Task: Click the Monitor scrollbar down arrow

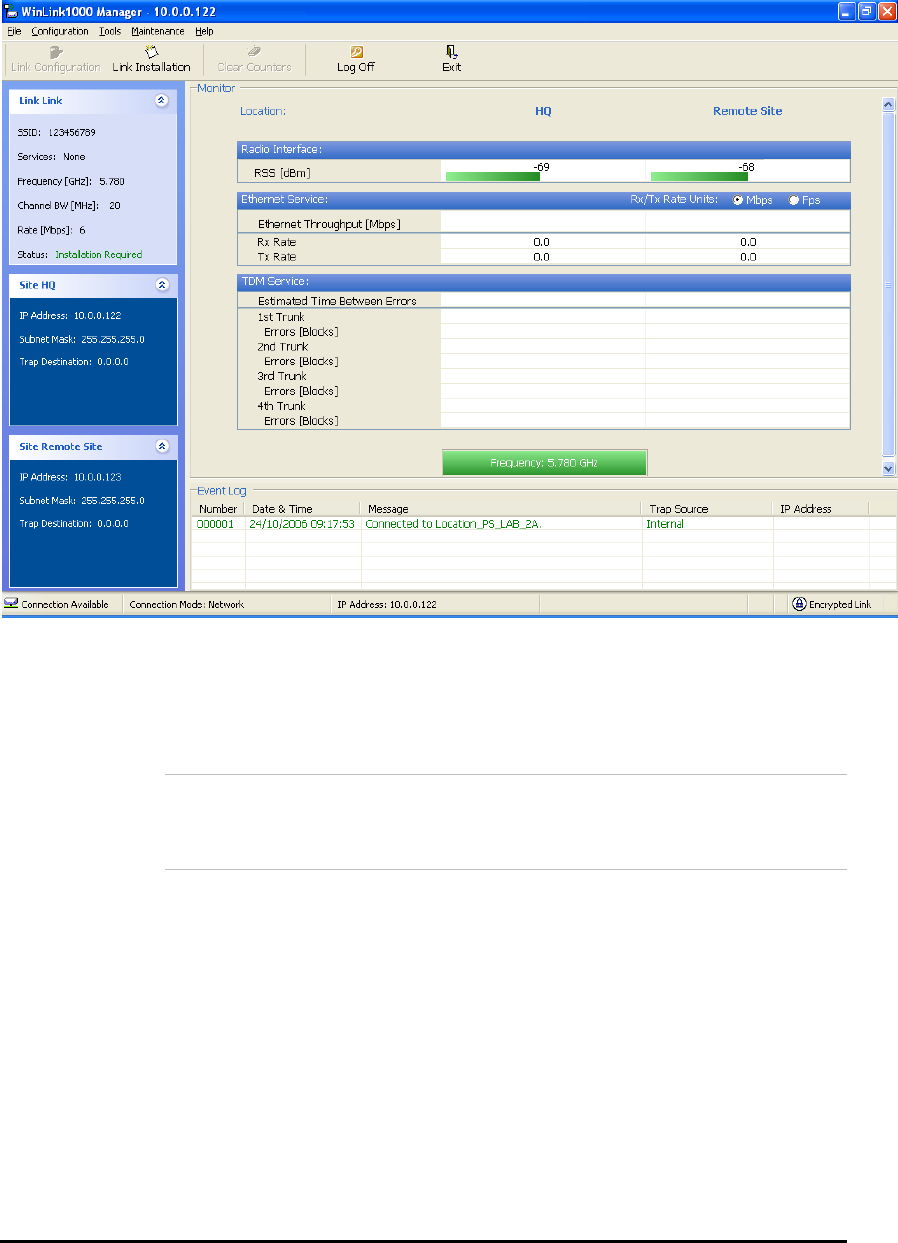Action: (x=888, y=468)
